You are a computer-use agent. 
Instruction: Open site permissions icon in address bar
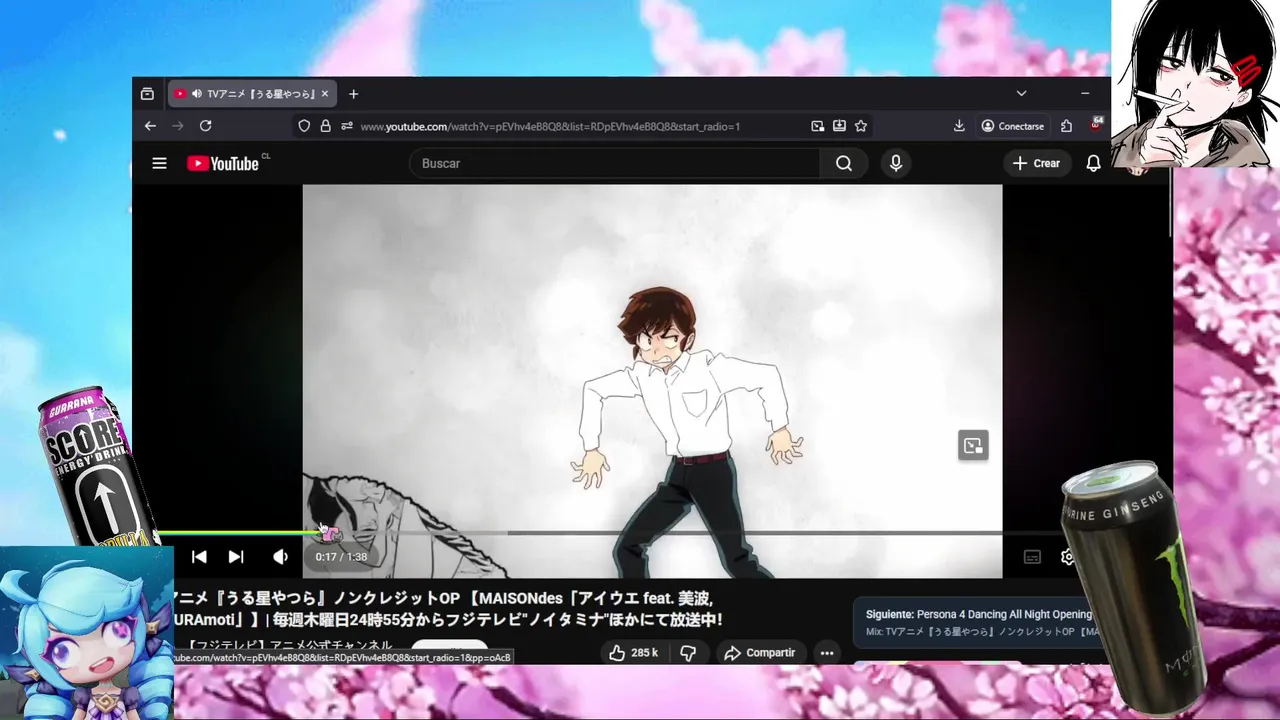coord(347,126)
